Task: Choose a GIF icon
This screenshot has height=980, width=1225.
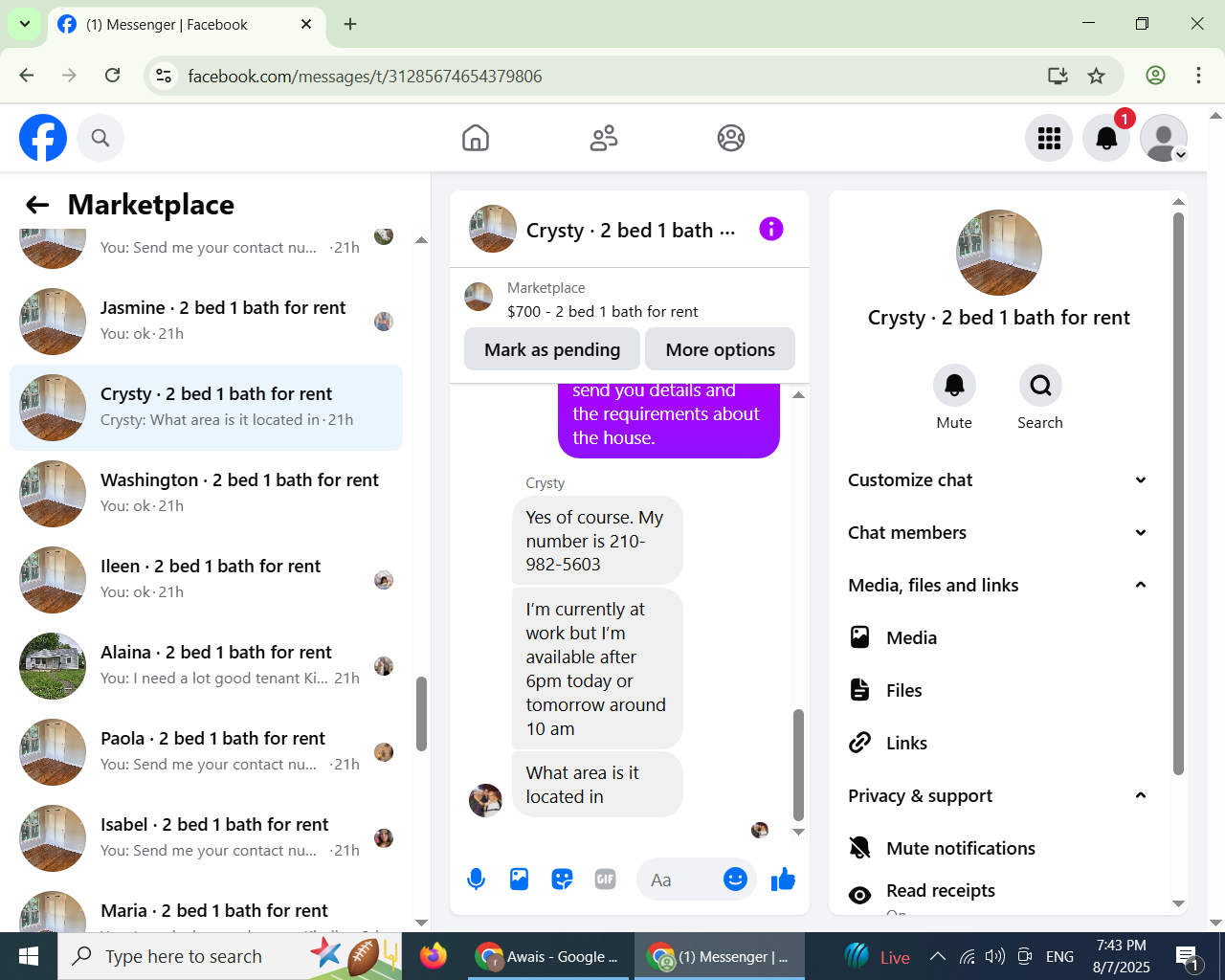Action: [x=605, y=880]
